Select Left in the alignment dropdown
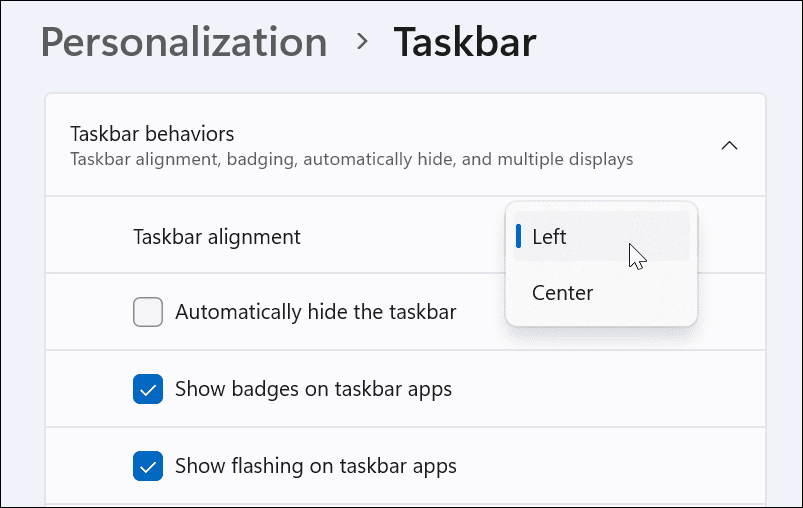Screen dimensions: 803x508 (x=549, y=237)
